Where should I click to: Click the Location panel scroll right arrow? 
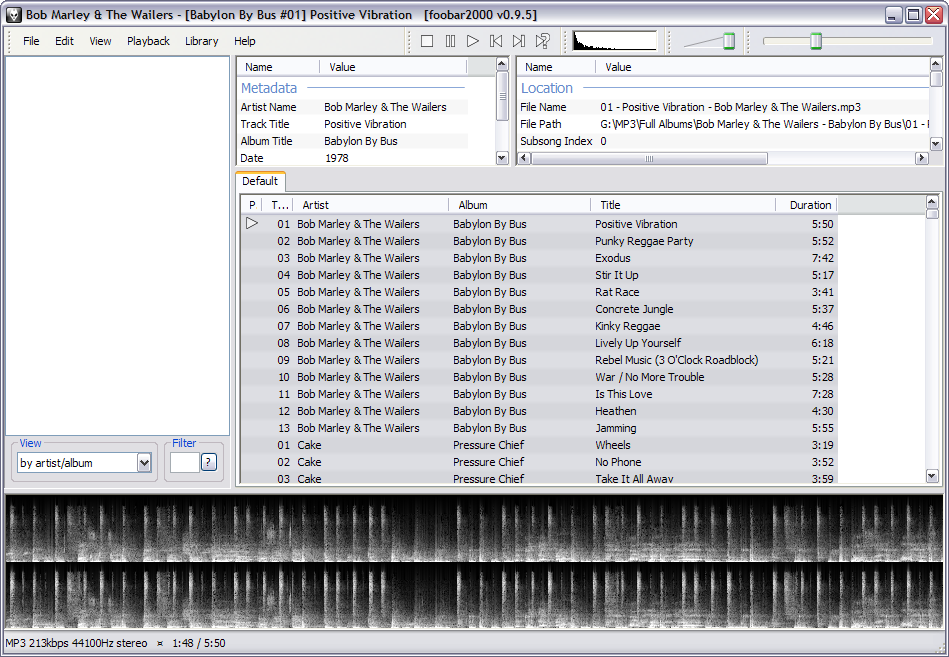pos(921,158)
